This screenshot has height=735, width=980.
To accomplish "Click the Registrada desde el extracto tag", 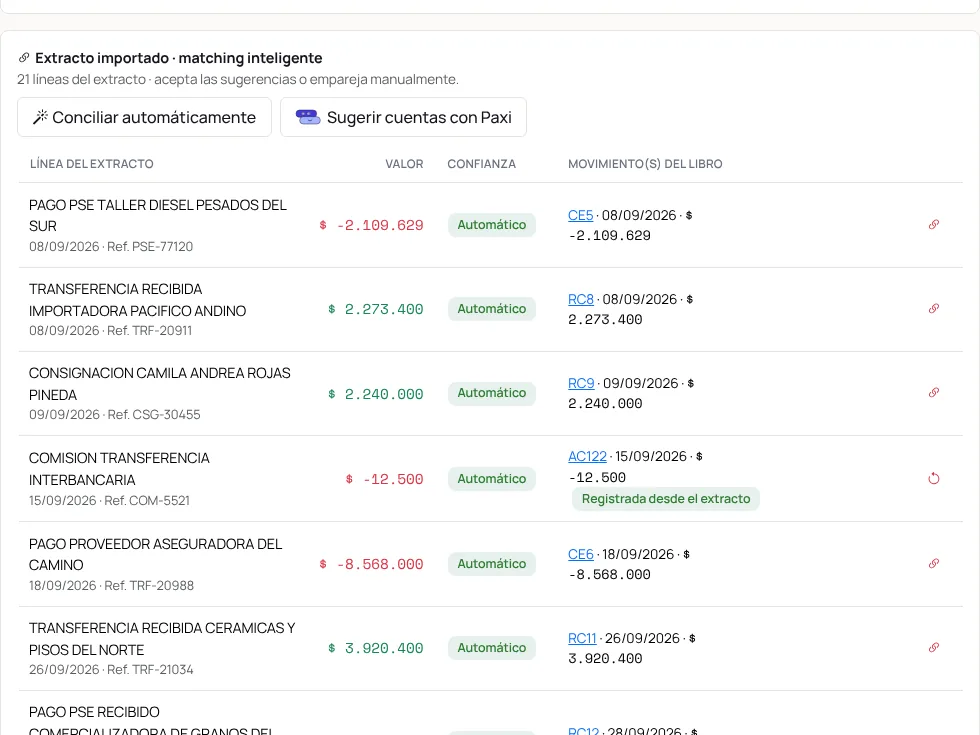I will tap(666, 499).
